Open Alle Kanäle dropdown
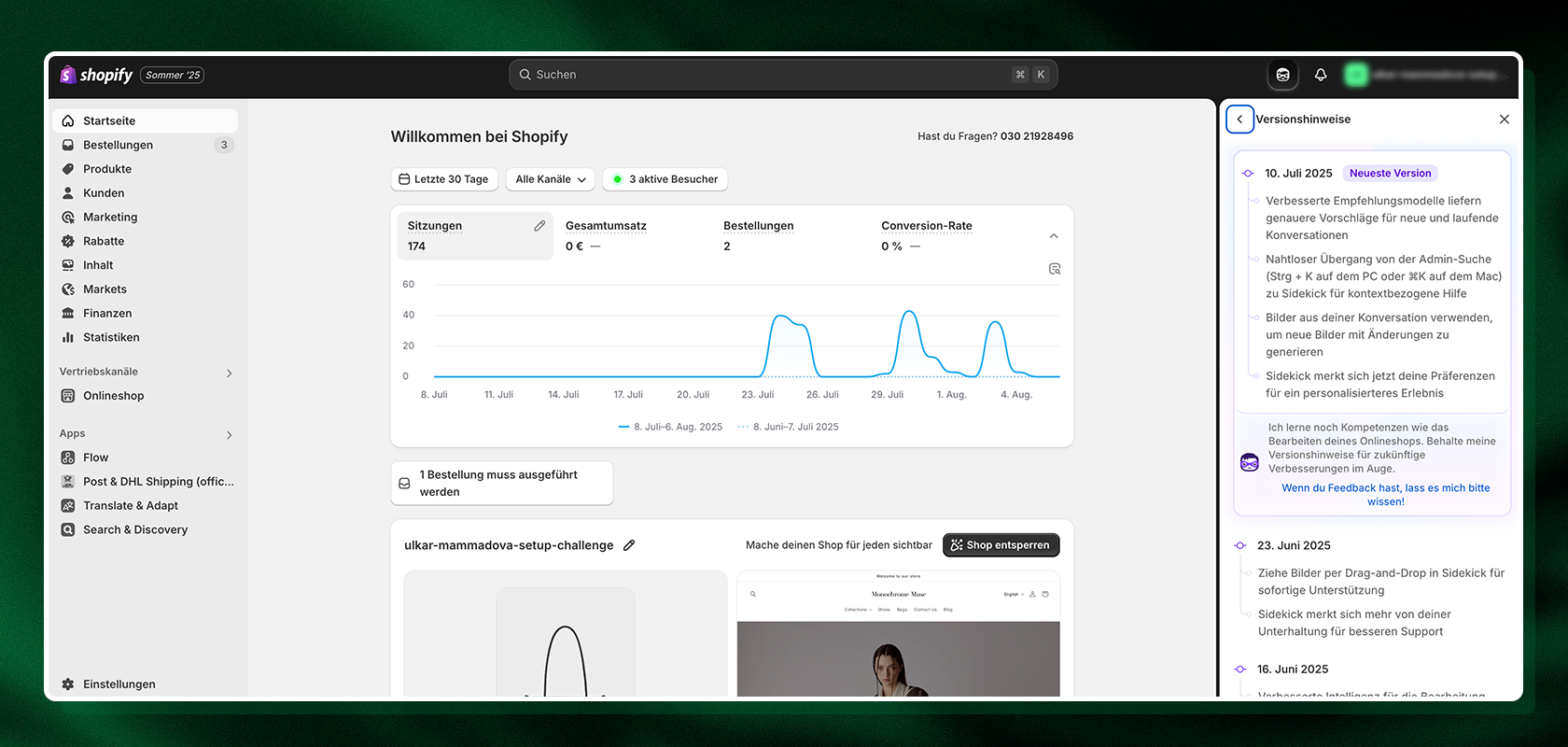 [x=551, y=179]
